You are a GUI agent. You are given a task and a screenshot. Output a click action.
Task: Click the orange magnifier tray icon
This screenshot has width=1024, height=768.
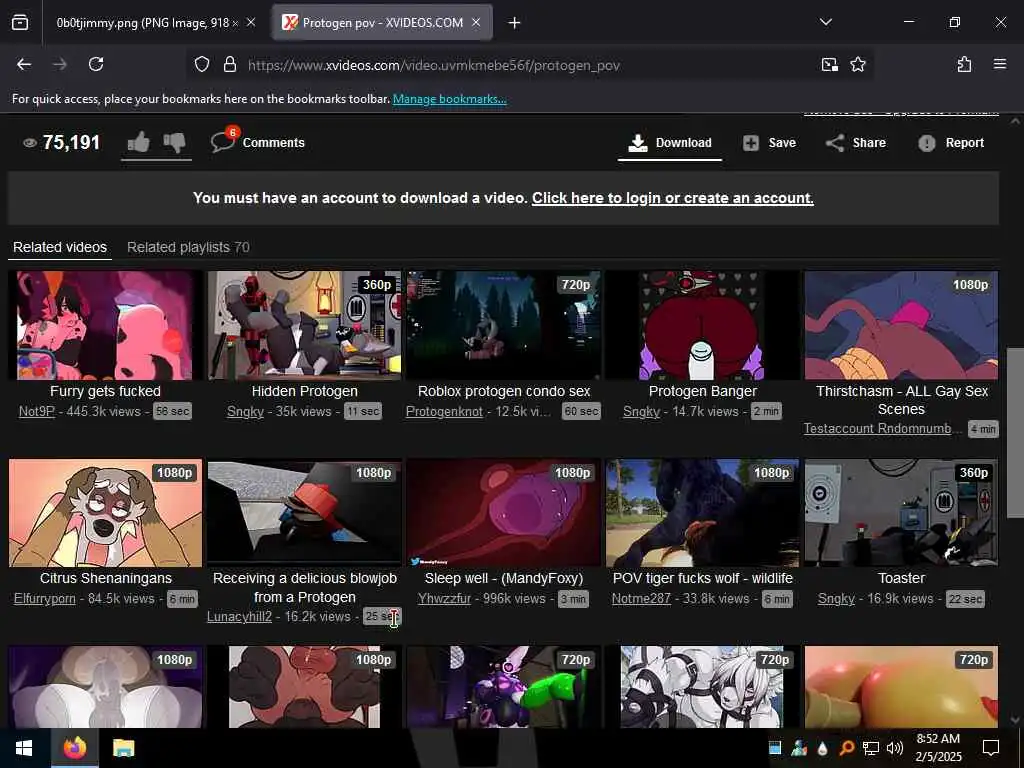tap(846, 748)
